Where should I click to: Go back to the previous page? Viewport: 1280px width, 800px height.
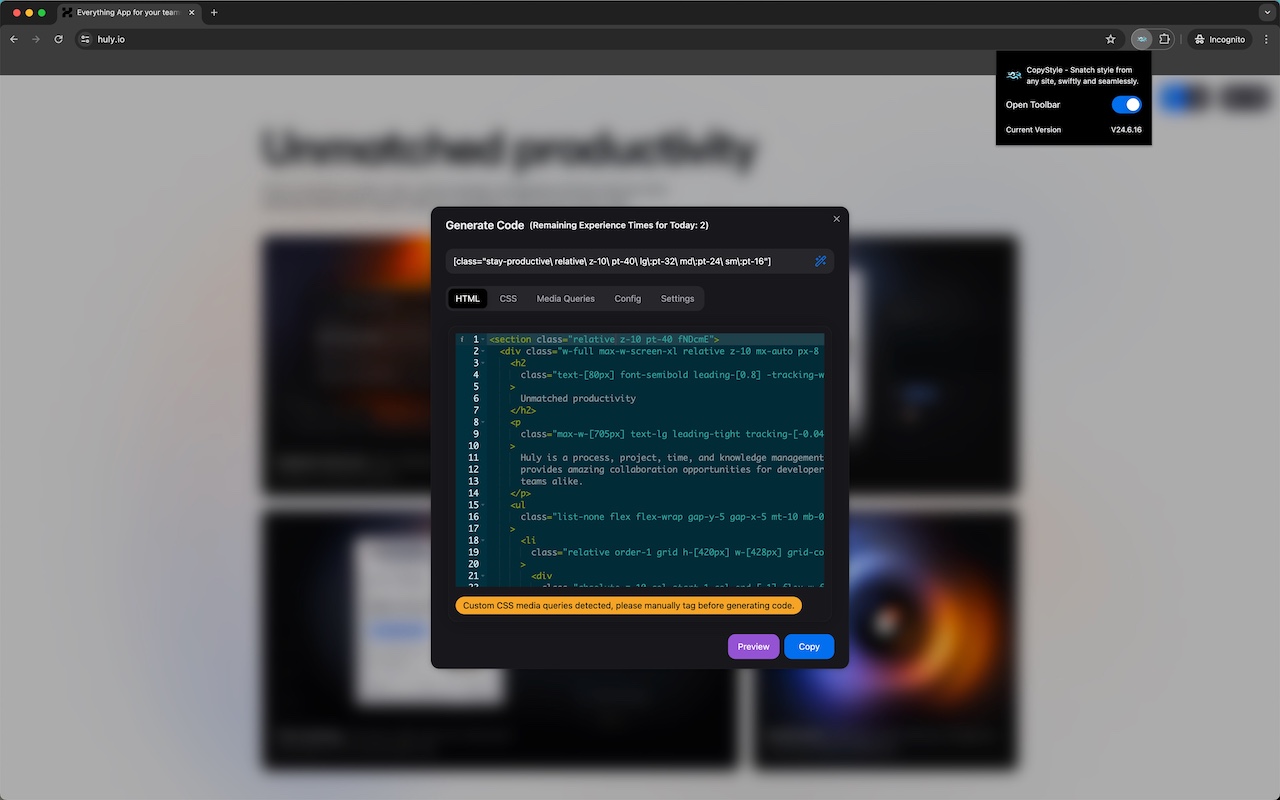pos(14,39)
